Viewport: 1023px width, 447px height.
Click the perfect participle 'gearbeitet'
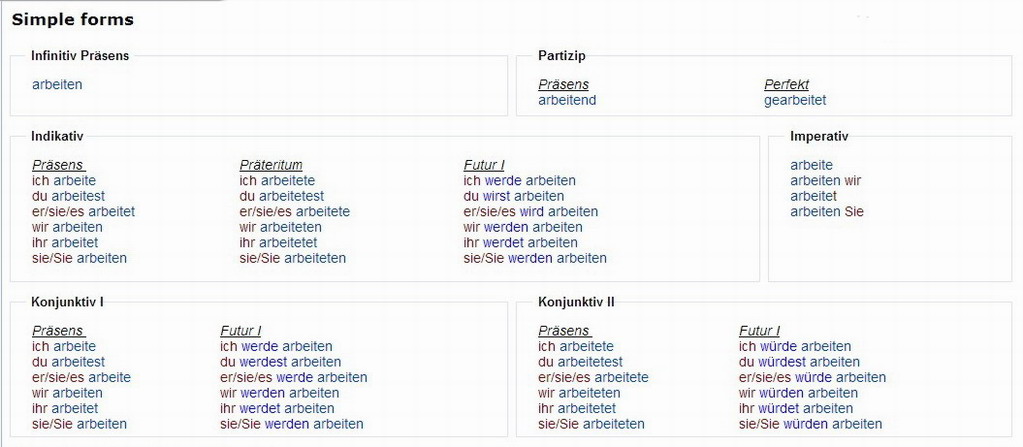[x=795, y=100]
